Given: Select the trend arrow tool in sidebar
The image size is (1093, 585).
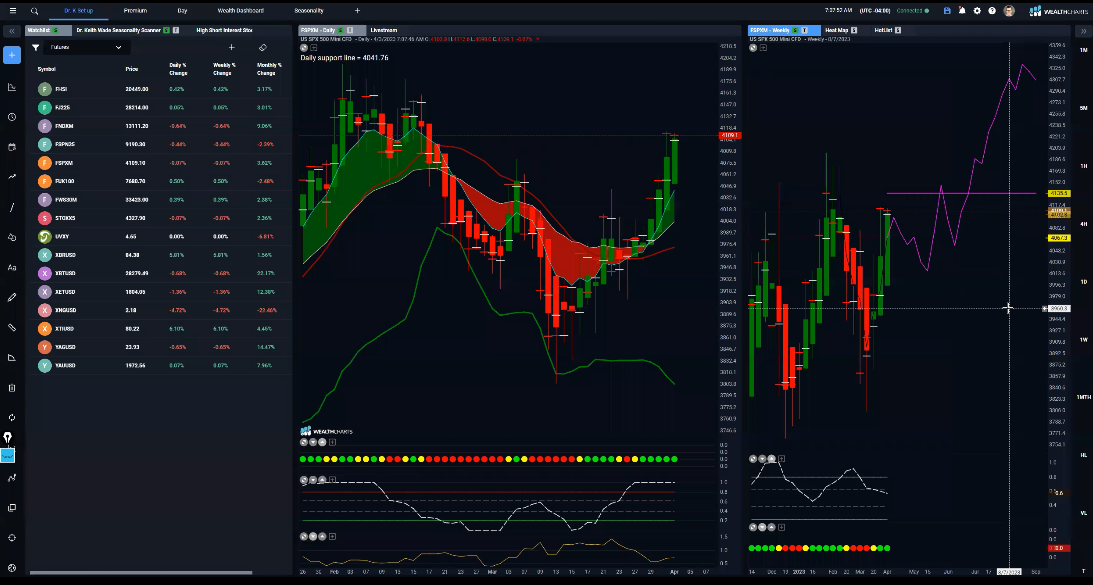Looking at the screenshot, I should point(12,177).
